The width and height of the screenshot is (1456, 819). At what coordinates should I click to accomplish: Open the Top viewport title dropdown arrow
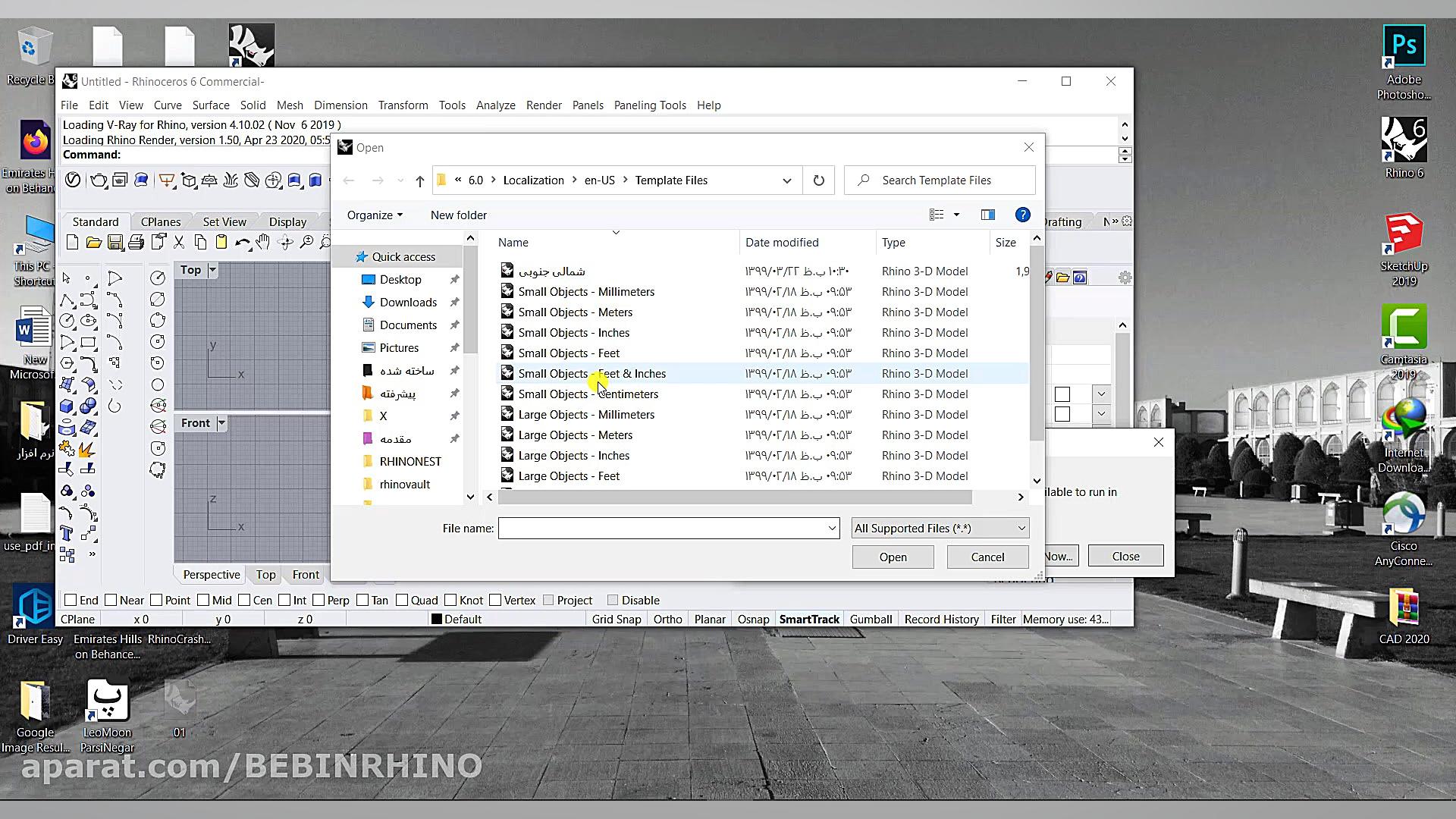[213, 270]
